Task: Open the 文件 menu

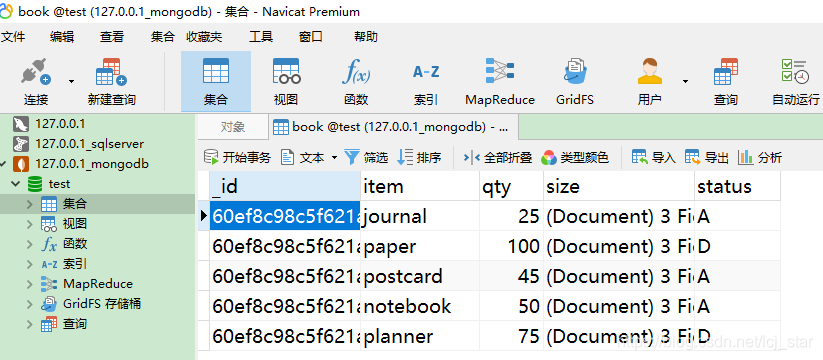Action: coord(13,37)
